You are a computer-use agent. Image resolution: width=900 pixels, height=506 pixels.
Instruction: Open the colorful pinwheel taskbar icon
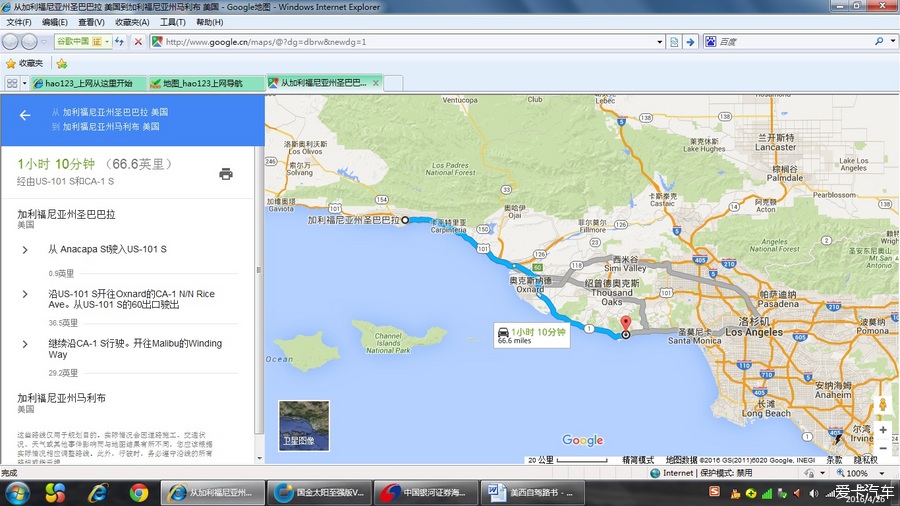[x=56, y=493]
